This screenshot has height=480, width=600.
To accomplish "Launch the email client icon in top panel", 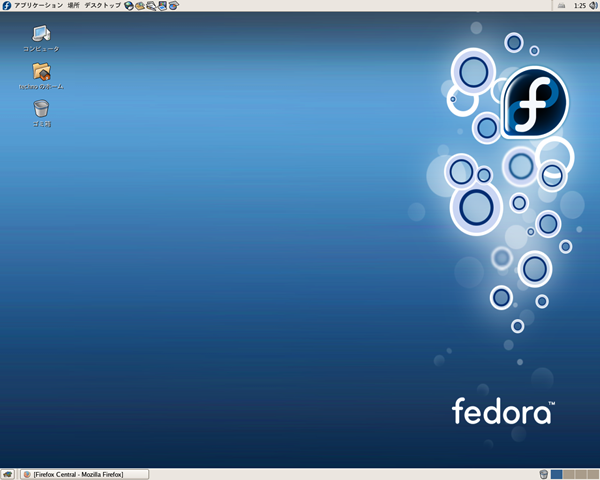I will [x=140, y=6].
